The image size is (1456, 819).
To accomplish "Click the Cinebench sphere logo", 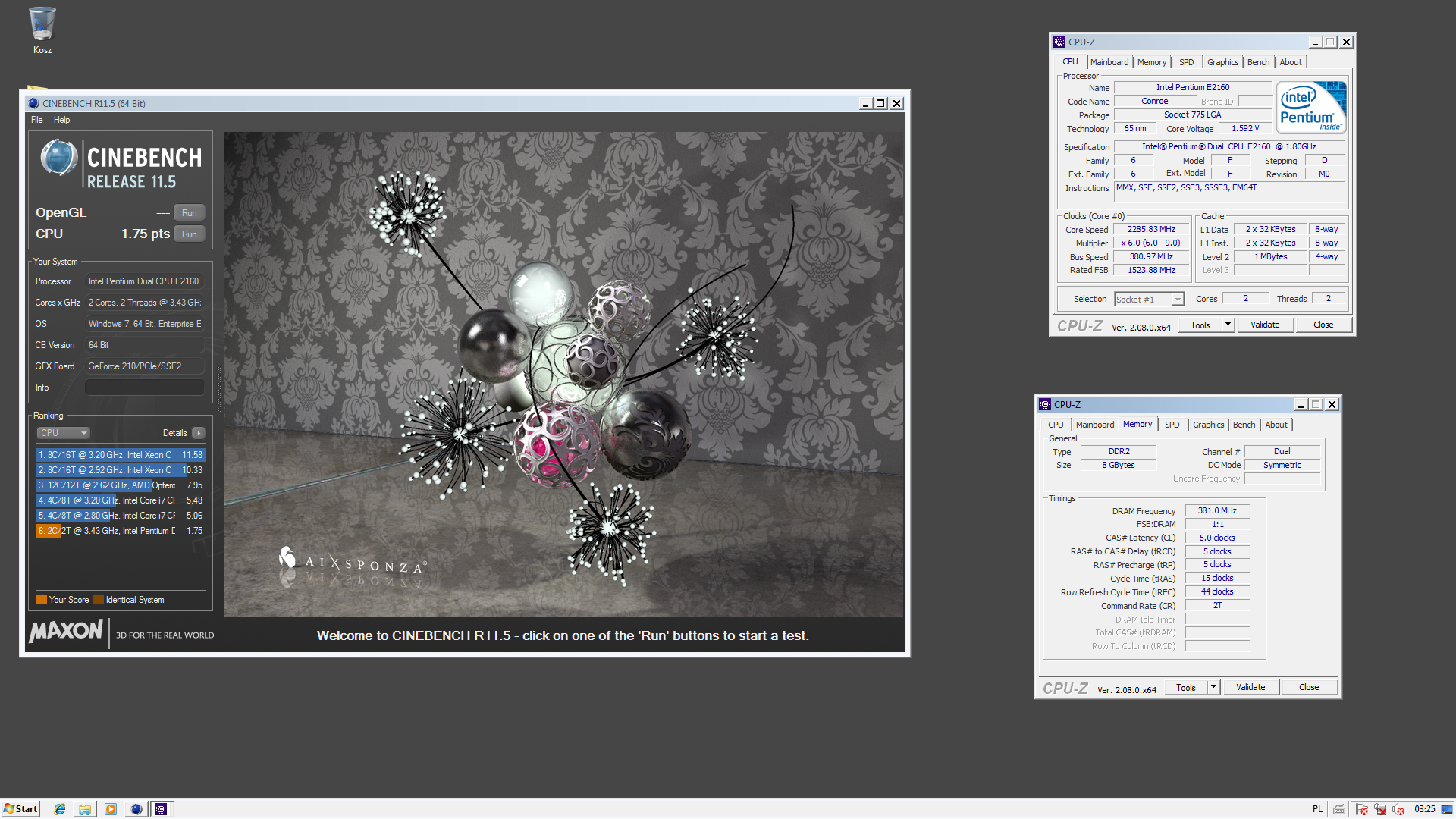I will [x=58, y=158].
